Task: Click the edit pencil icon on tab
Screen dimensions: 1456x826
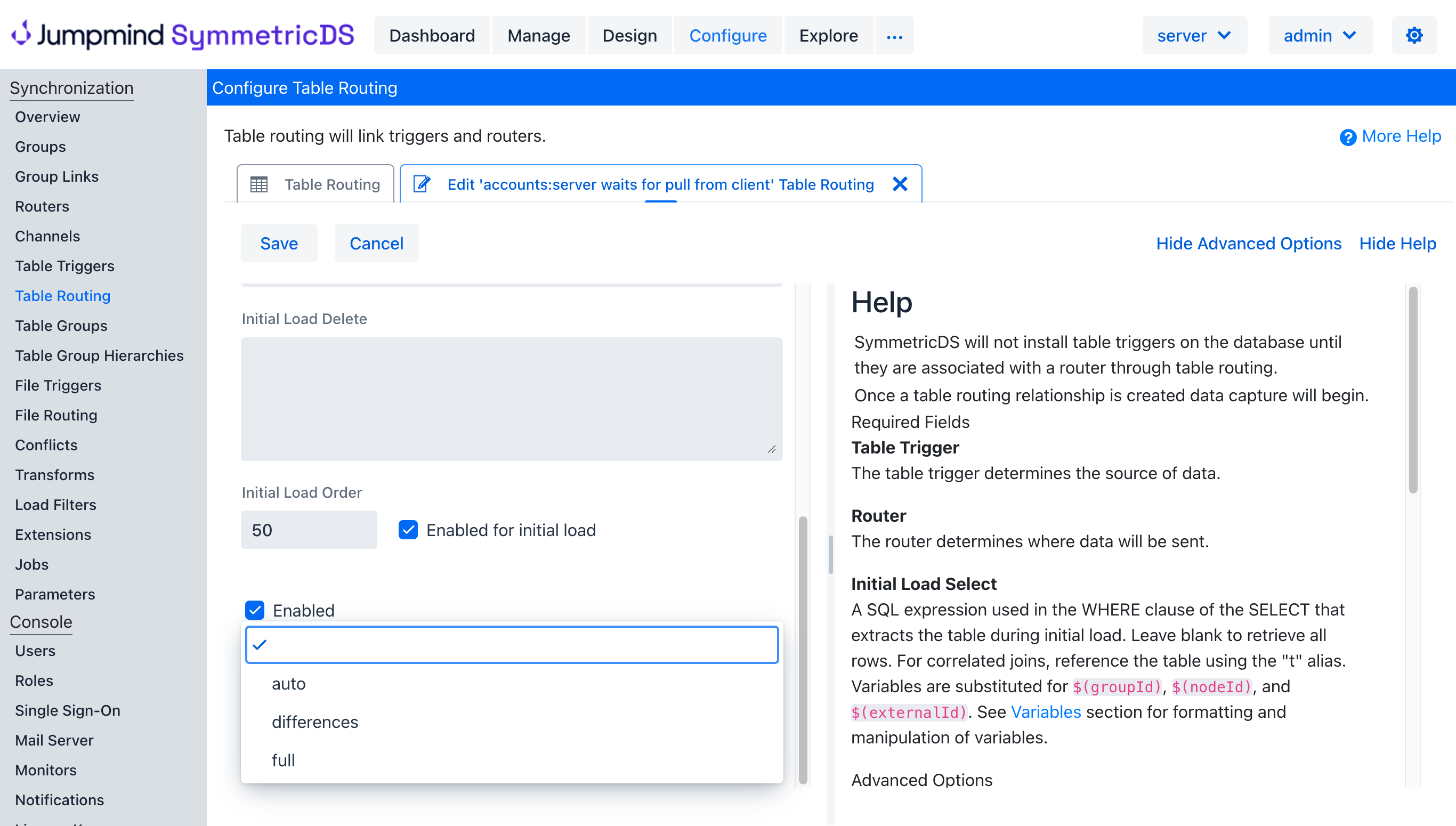Action: pos(422,184)
